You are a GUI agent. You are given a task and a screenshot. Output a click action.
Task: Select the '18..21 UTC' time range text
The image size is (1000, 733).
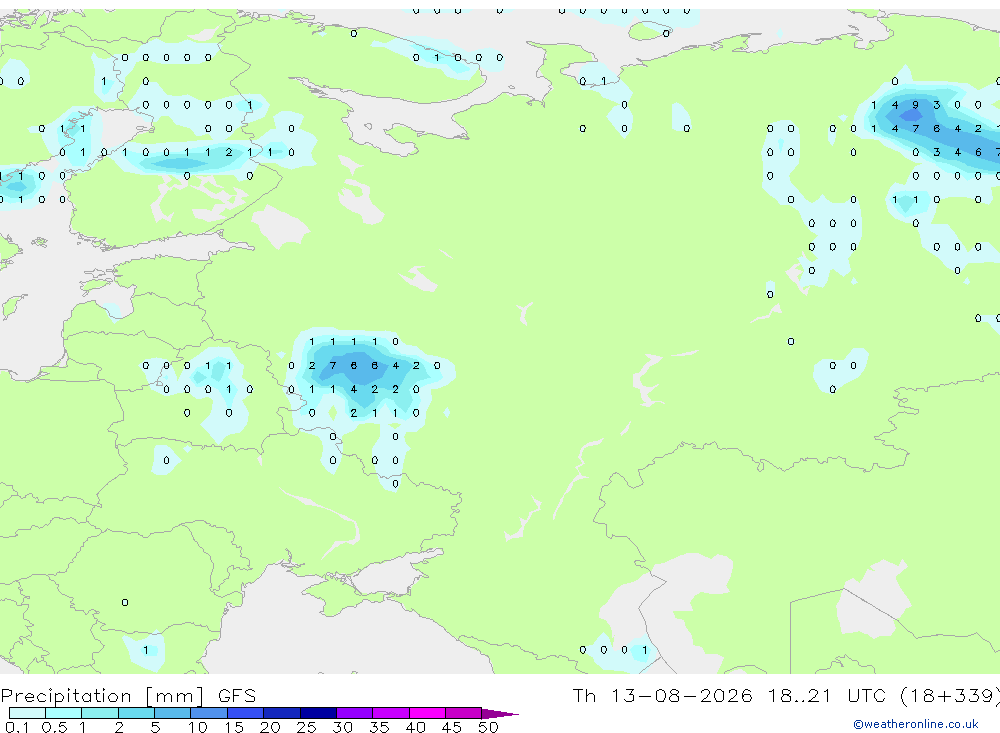tap(829, 695)
